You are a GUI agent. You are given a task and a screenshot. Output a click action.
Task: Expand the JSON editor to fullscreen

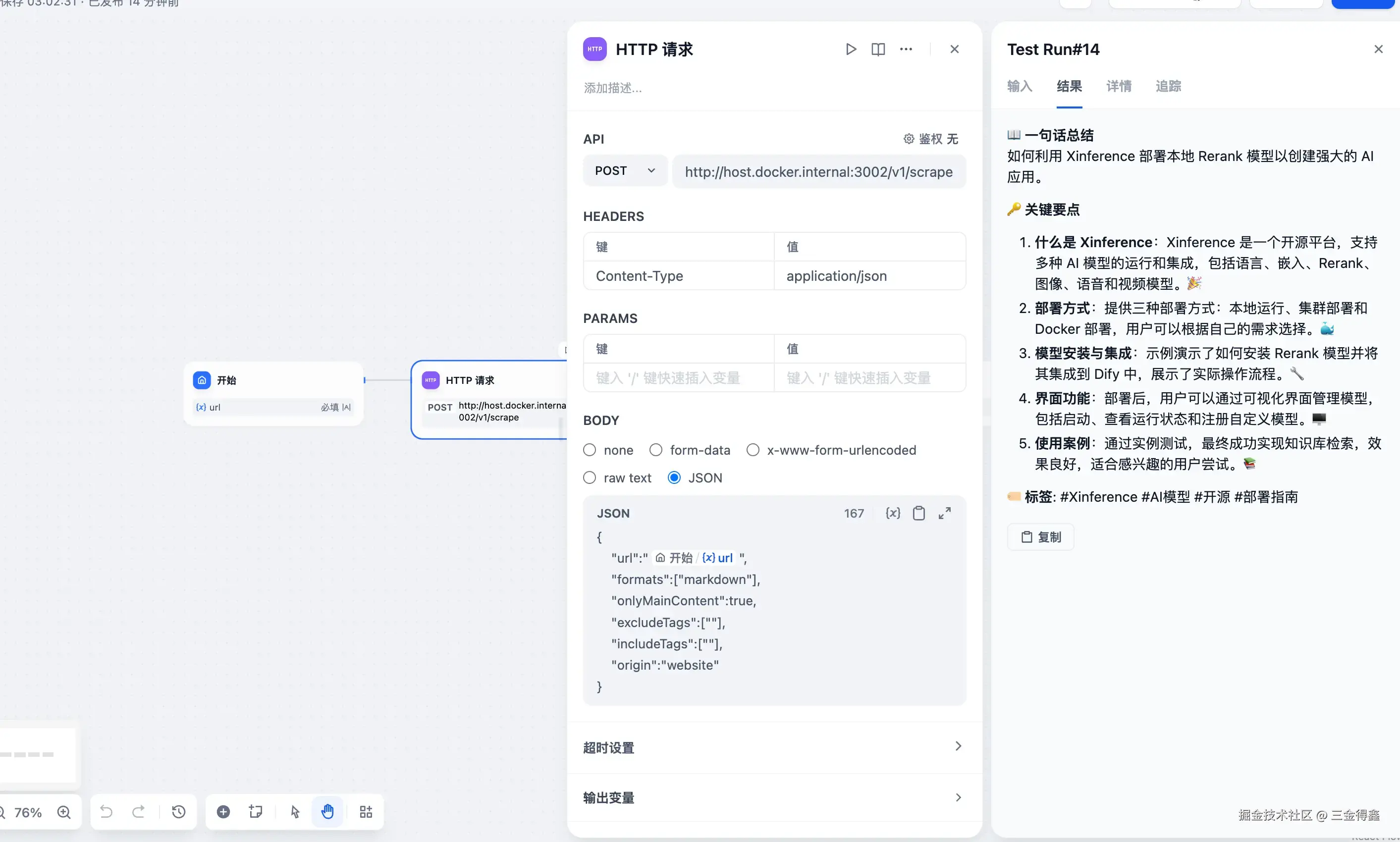tap(944, 513)
